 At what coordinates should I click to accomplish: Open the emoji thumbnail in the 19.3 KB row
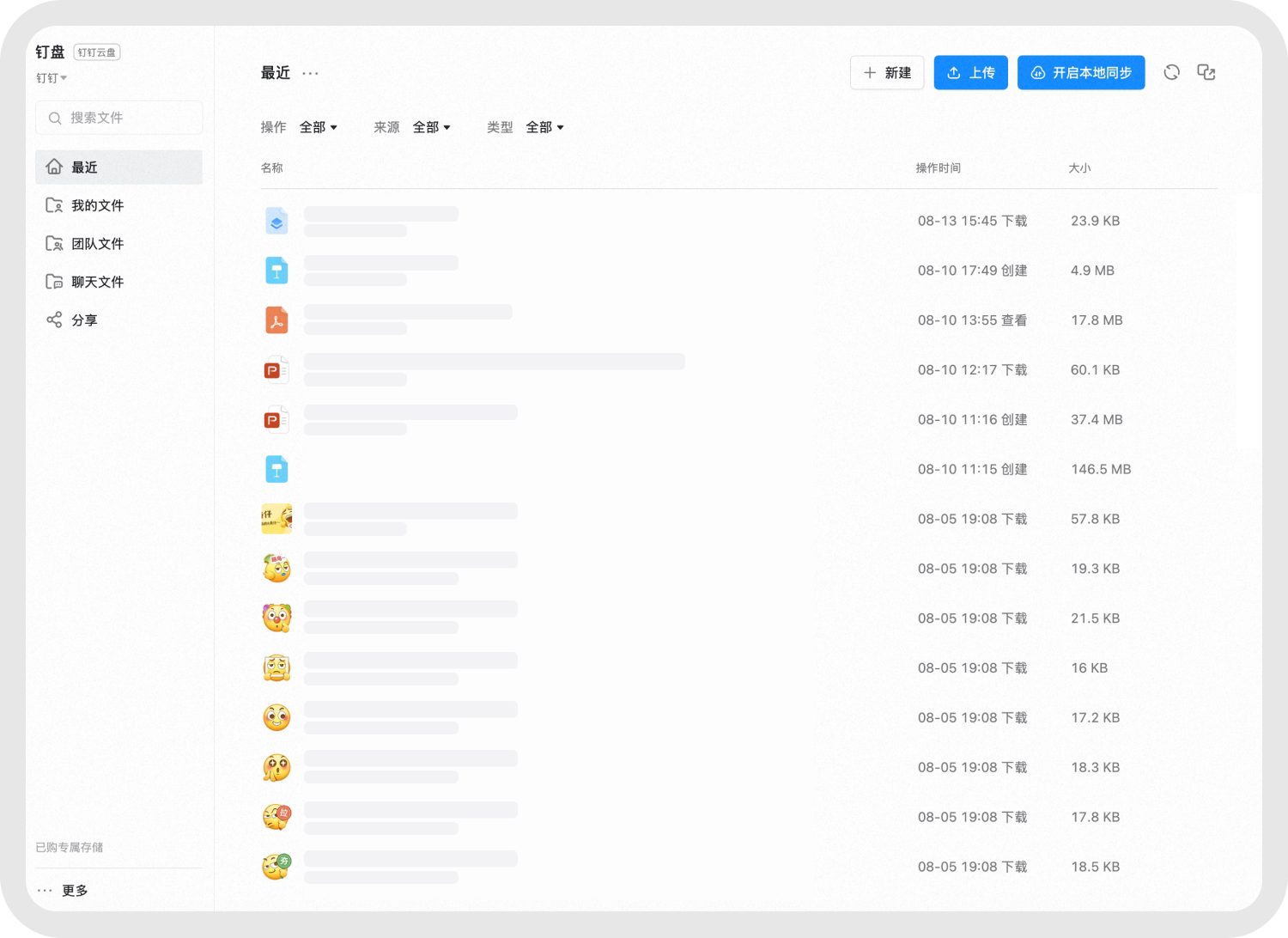click(x=276, y=569)
